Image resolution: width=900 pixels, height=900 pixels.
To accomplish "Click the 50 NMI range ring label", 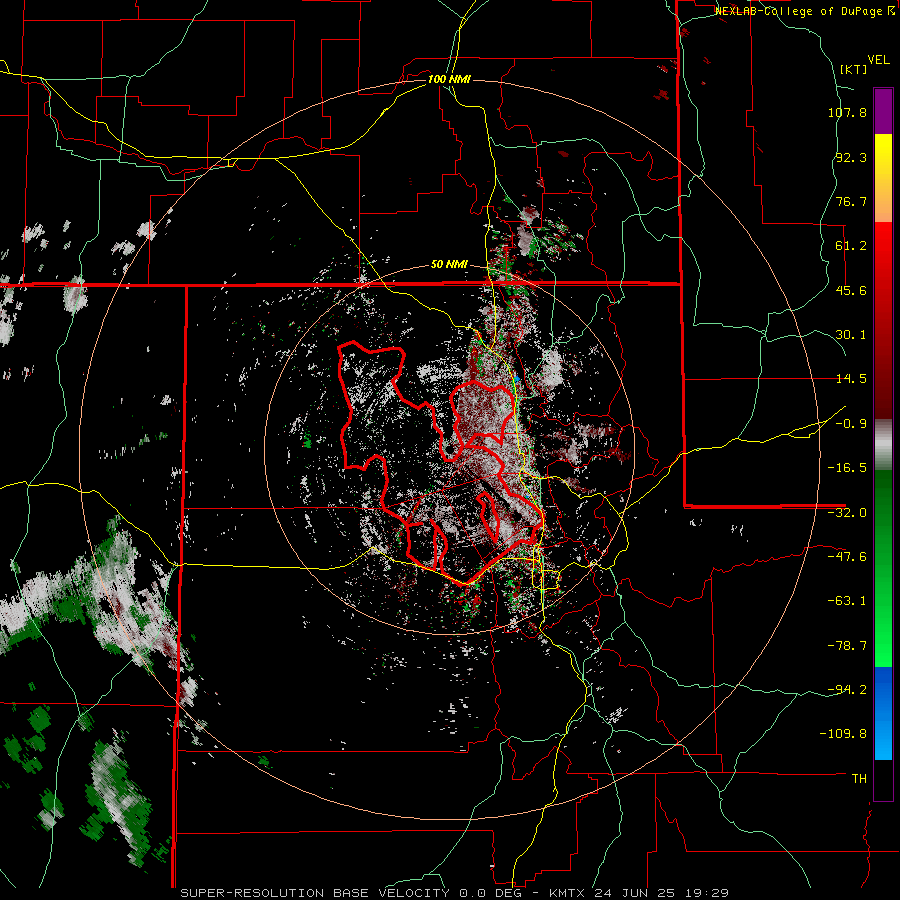I will [x=449, y=265].
